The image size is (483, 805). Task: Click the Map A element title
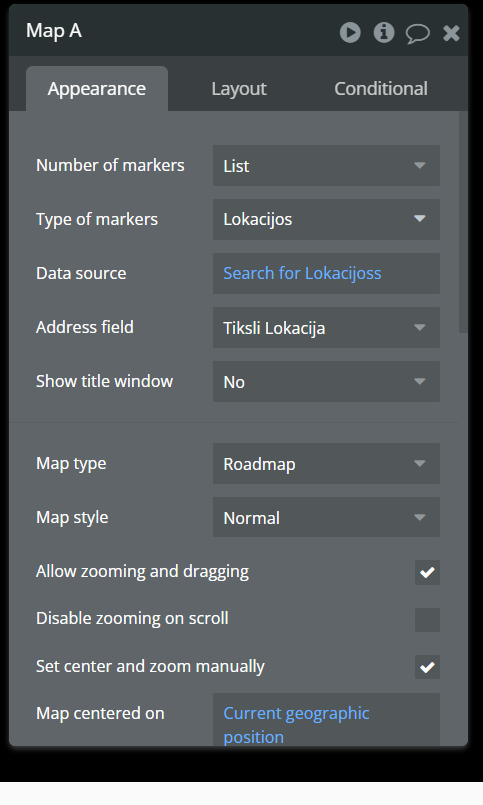click(x=54, y=31)
